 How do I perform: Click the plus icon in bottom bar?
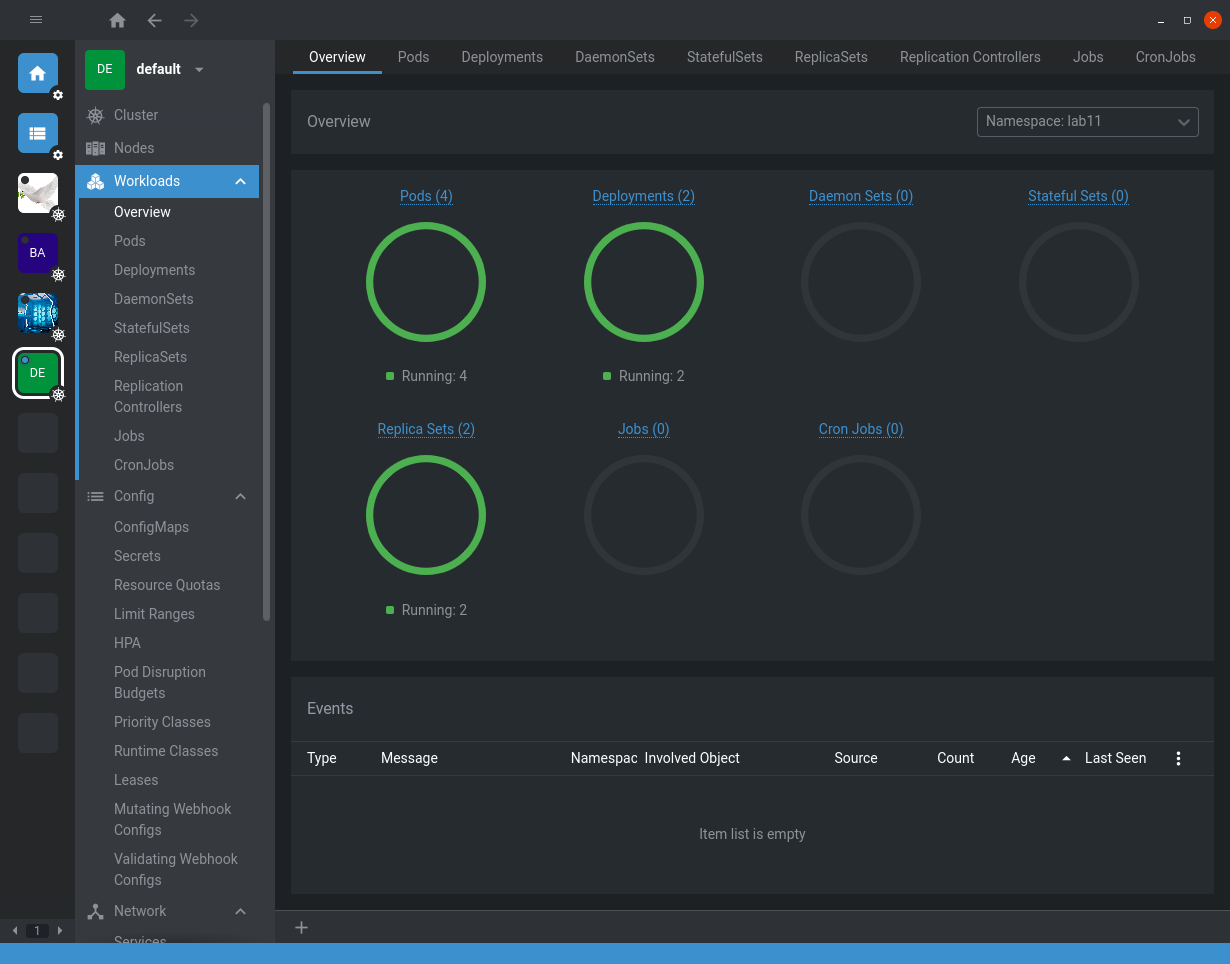click(301, 928)
